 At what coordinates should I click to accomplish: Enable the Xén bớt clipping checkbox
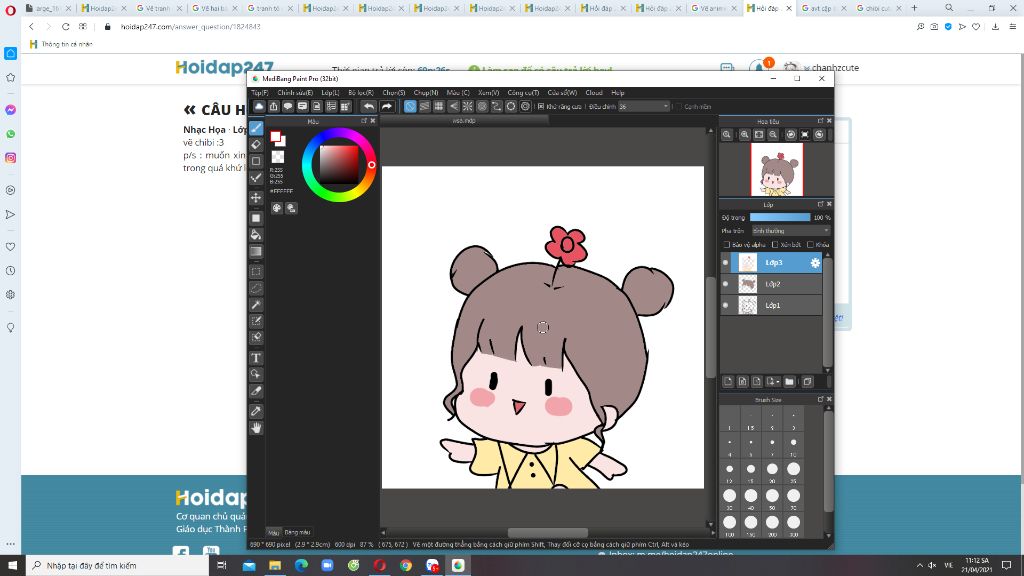coord(775,244)
